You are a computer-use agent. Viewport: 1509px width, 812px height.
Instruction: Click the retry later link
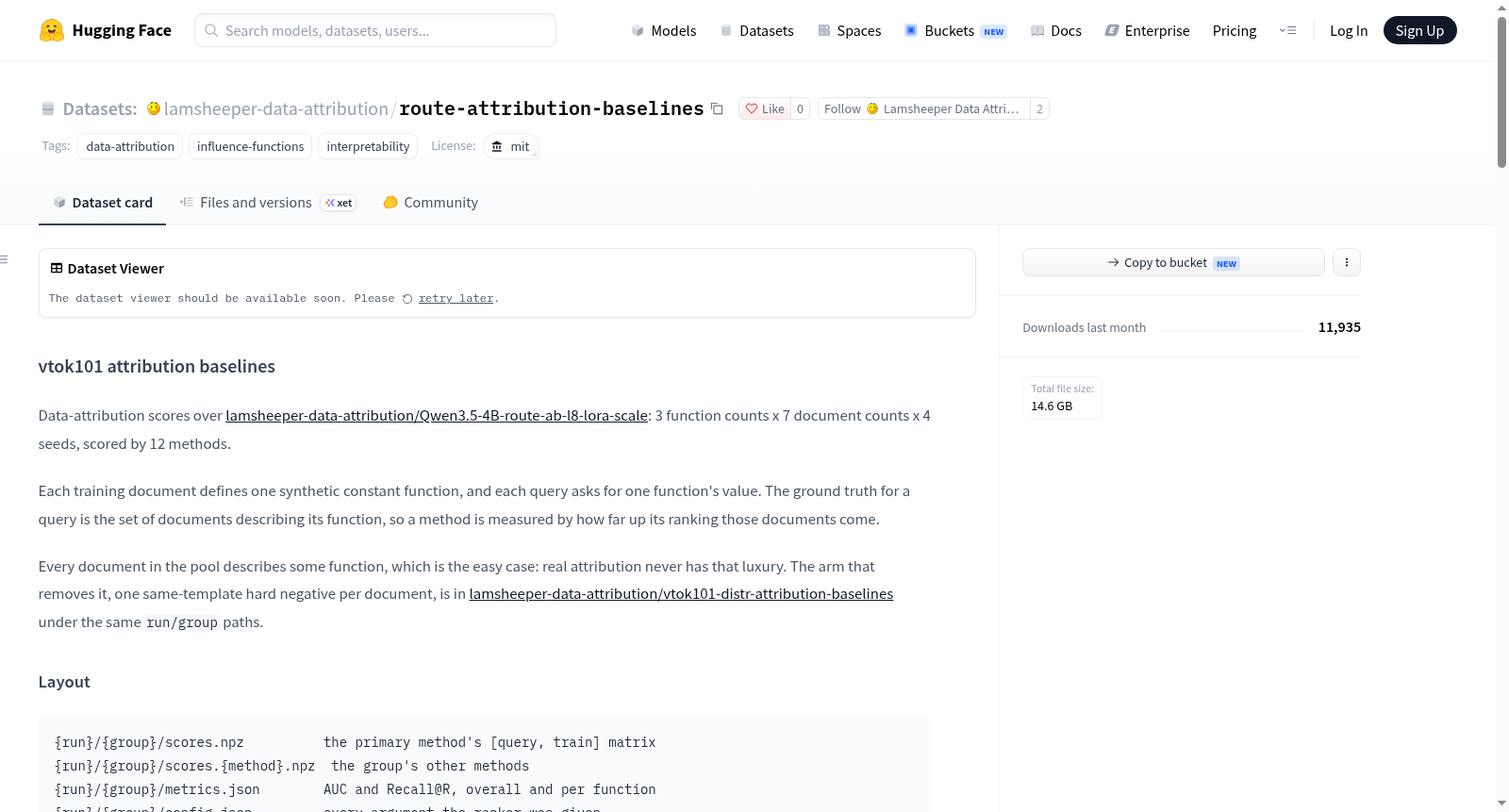pos(456,298)
